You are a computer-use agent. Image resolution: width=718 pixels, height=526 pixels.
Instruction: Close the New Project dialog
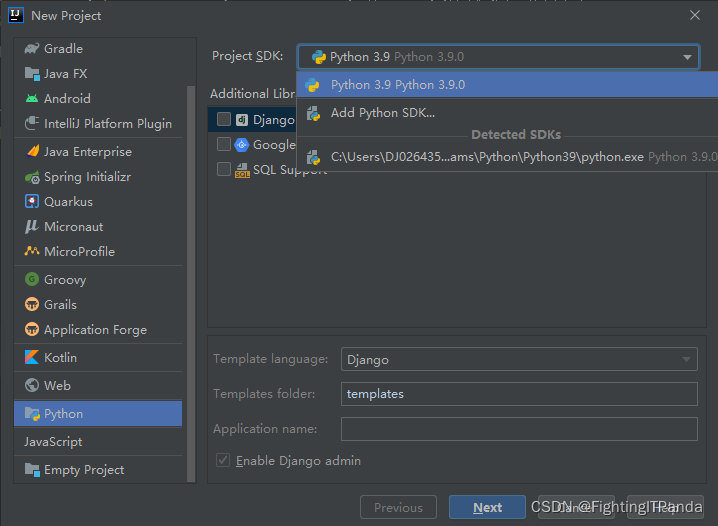695,15
